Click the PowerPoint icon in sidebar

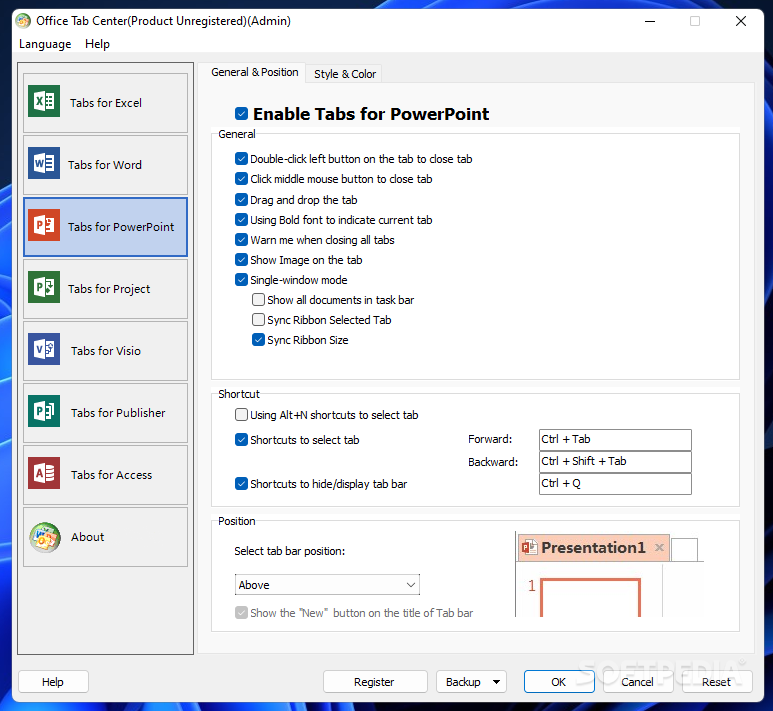tap(44, 225)
